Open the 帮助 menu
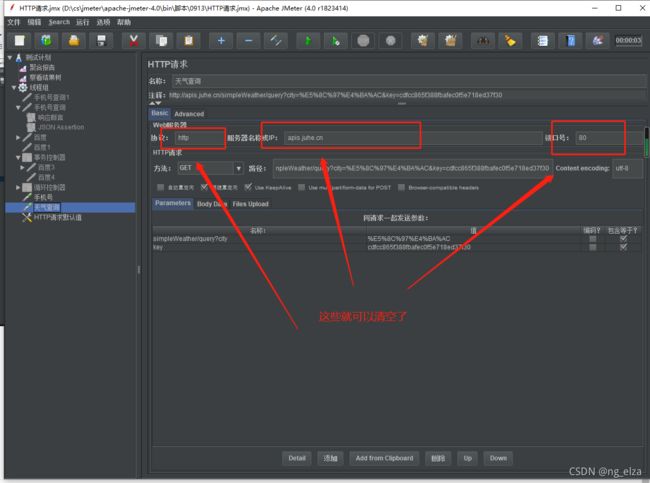Image resolution: width=650 pixels, height=483 pixels. (x=124, y=22)
